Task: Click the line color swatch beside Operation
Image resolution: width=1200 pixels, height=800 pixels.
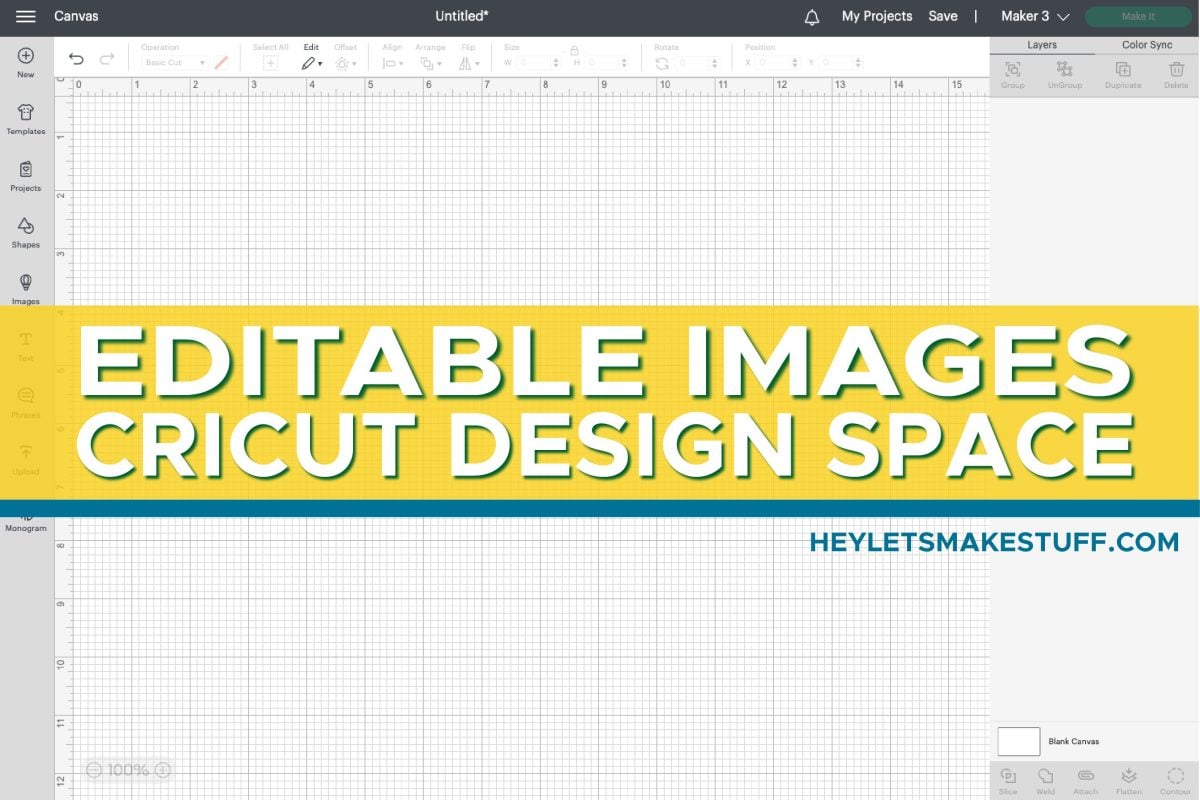Action: coord(222,63)
